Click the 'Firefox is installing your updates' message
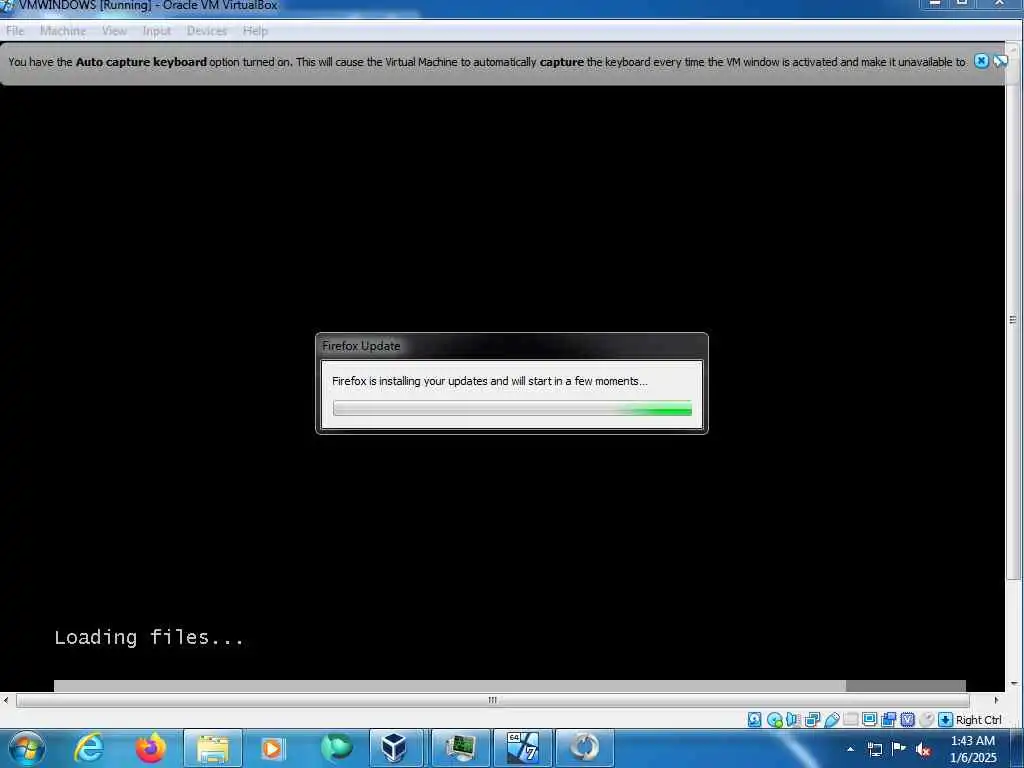This screenshot has width=1024, height=768. point(489,381)
